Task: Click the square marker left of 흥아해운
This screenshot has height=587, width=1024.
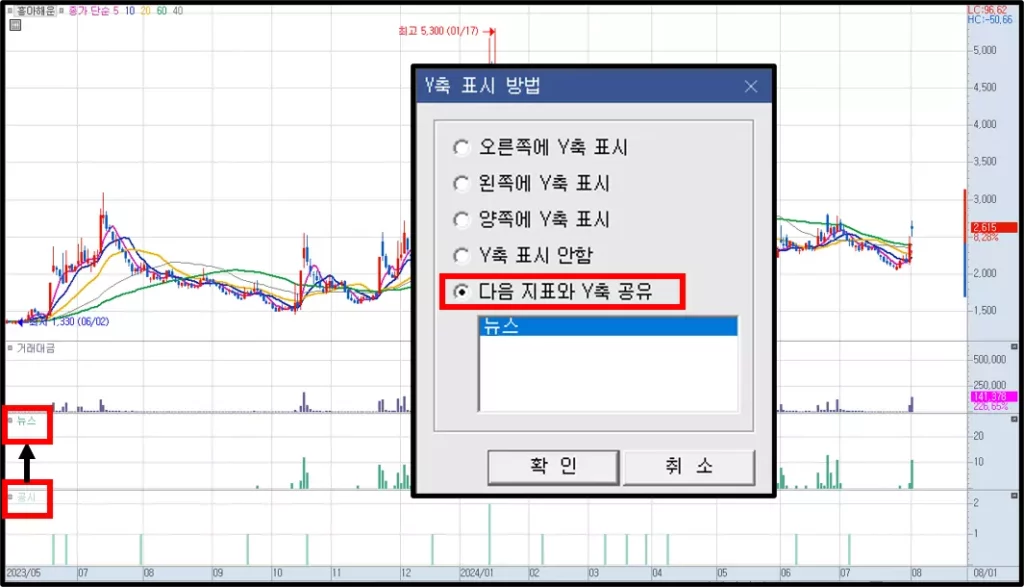Action: click(10, 11)
